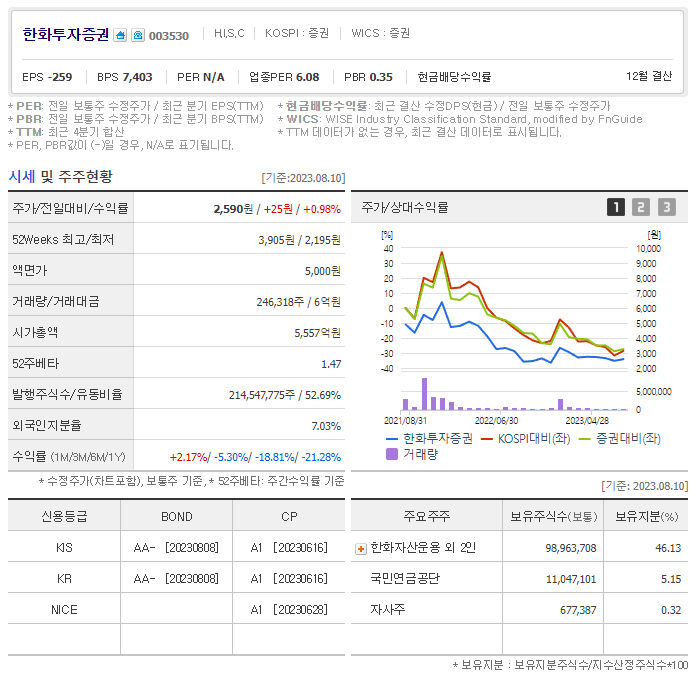Click the 주가/상대수익률 chart title

[x=405, y=207]
